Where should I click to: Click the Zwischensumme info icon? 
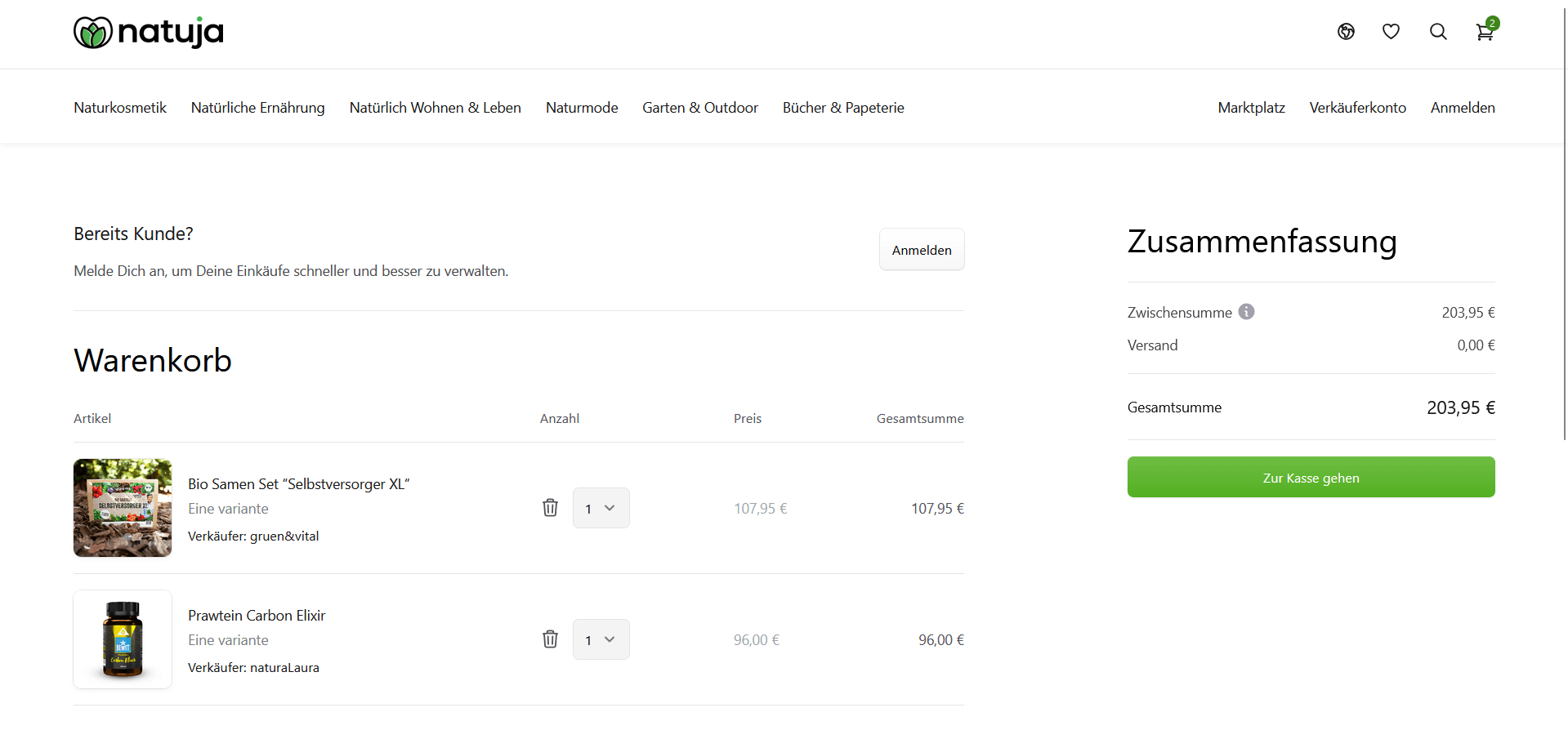coord(1246,312)
